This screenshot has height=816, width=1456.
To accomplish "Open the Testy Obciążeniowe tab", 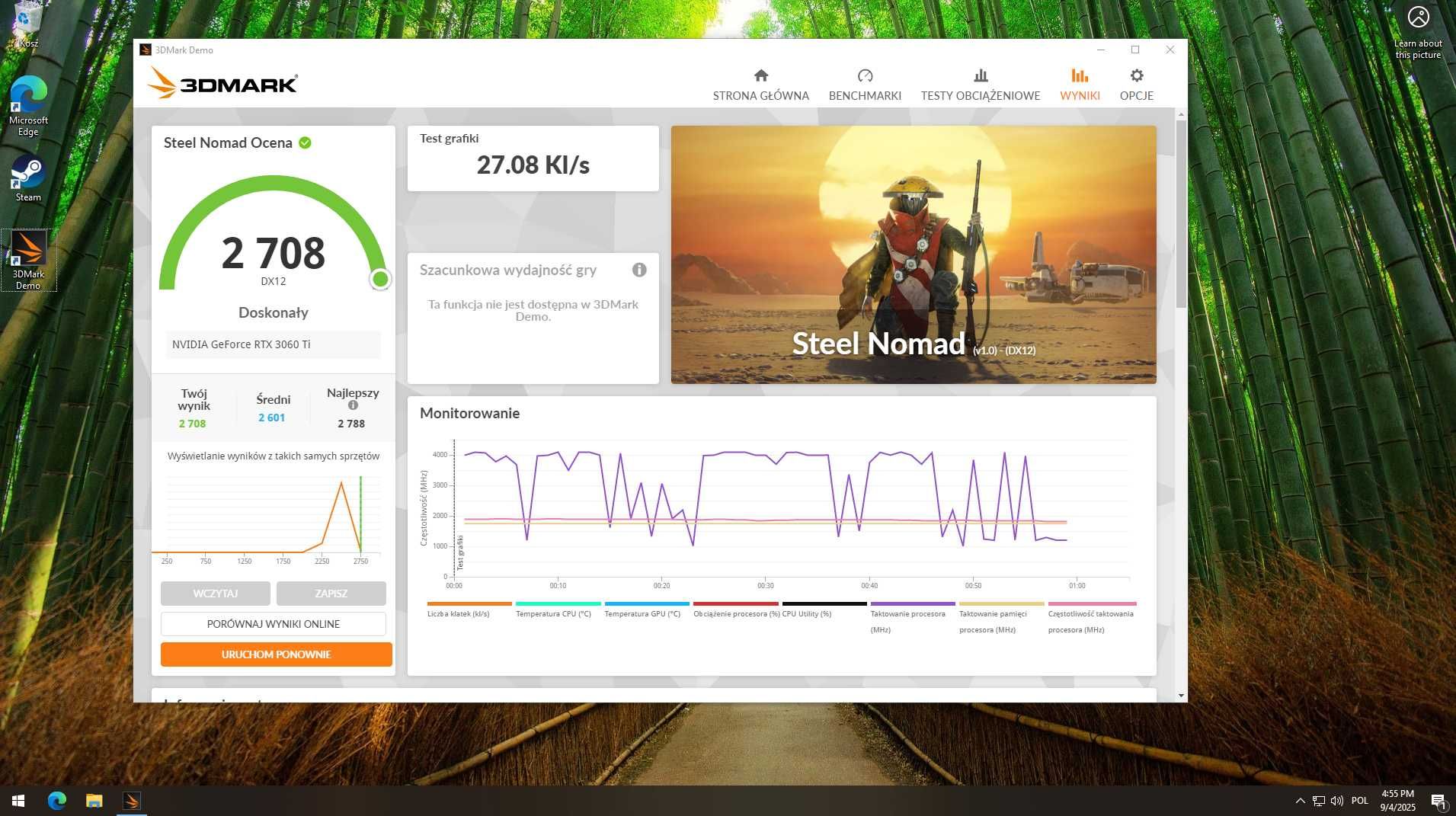I will (x=981, y=85).
